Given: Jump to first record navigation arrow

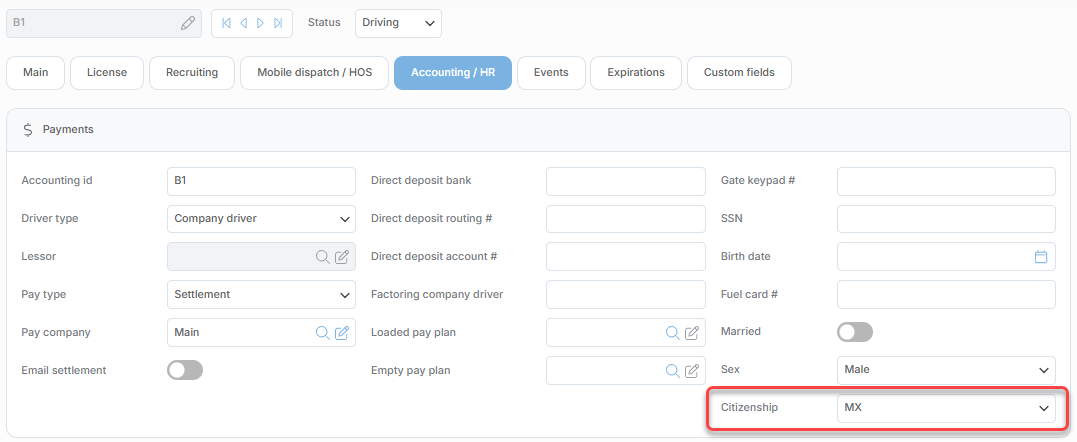Looking at the screenshot, I should pos(226,23).
